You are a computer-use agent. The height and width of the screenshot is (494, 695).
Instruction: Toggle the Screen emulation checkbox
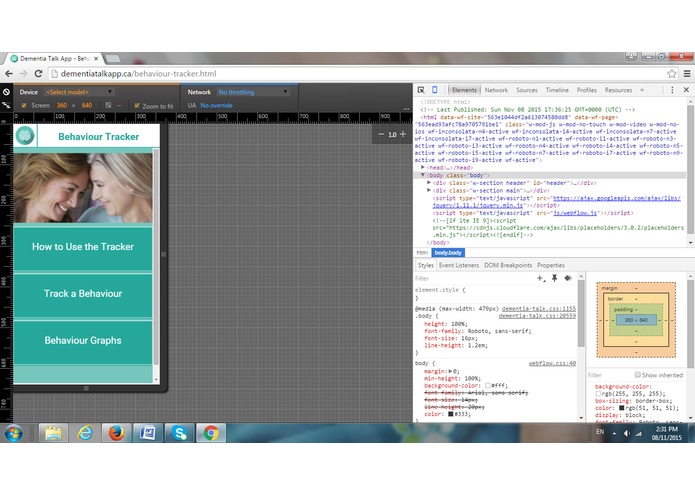click(24, 105)
